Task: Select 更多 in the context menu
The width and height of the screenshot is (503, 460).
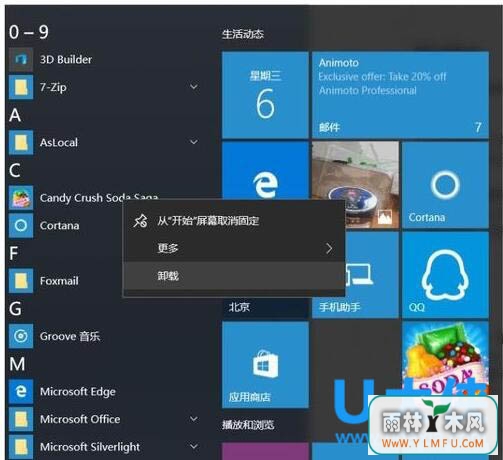Action: pyautogui.click(x=234, y=248)
